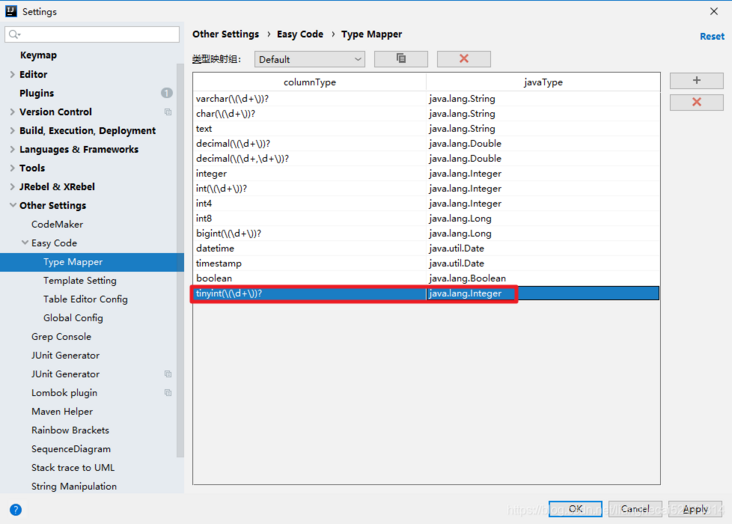Viewport: 732px width, 524px height.
Task: Close the Settings dialog window
Action: pyautogui.click(x=714, y=11)
